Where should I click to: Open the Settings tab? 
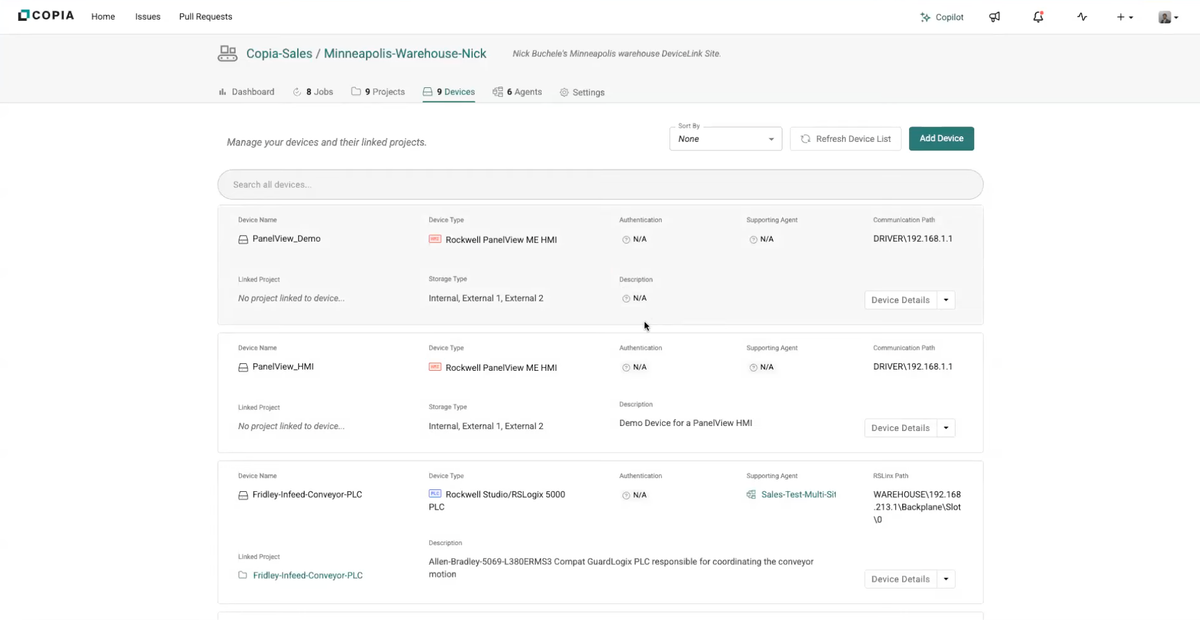coord(582,92)
